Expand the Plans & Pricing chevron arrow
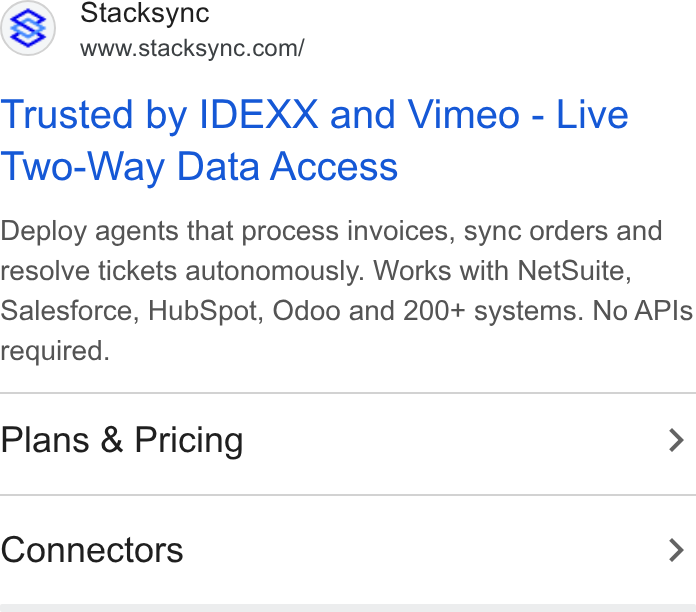696x612 pixels. click(x=676, y=440)
